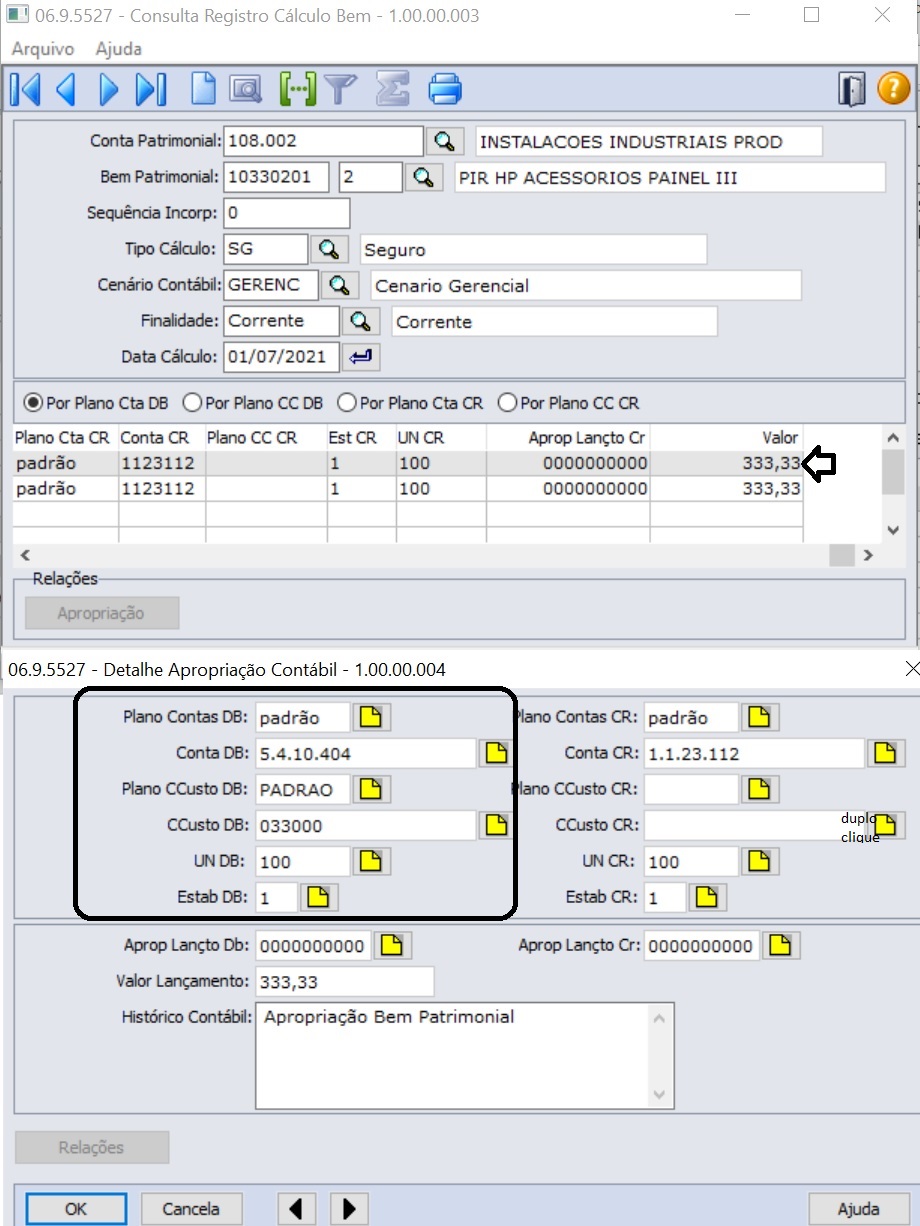Screen dimensions: 920x1226
Task: Click yellow note icon beside UN CR
Action: (x=760, y=861)
